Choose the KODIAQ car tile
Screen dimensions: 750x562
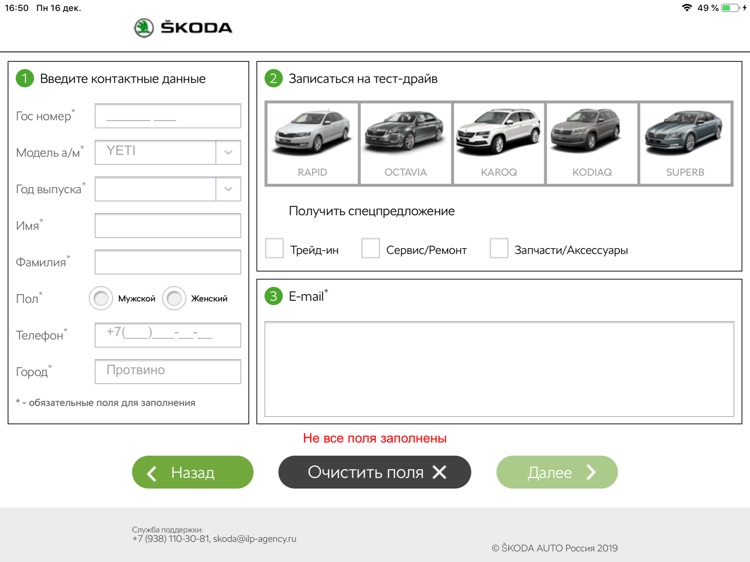(x=592, y=143)
